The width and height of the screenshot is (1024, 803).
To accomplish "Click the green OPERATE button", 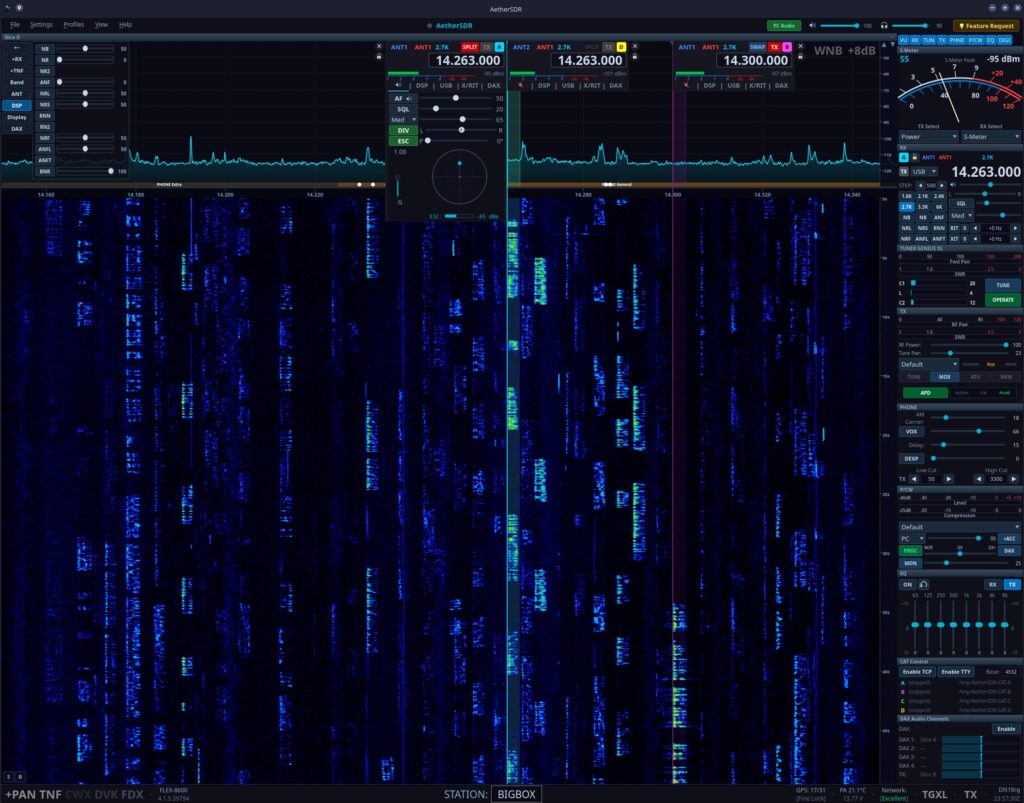I will (1002, 300).
